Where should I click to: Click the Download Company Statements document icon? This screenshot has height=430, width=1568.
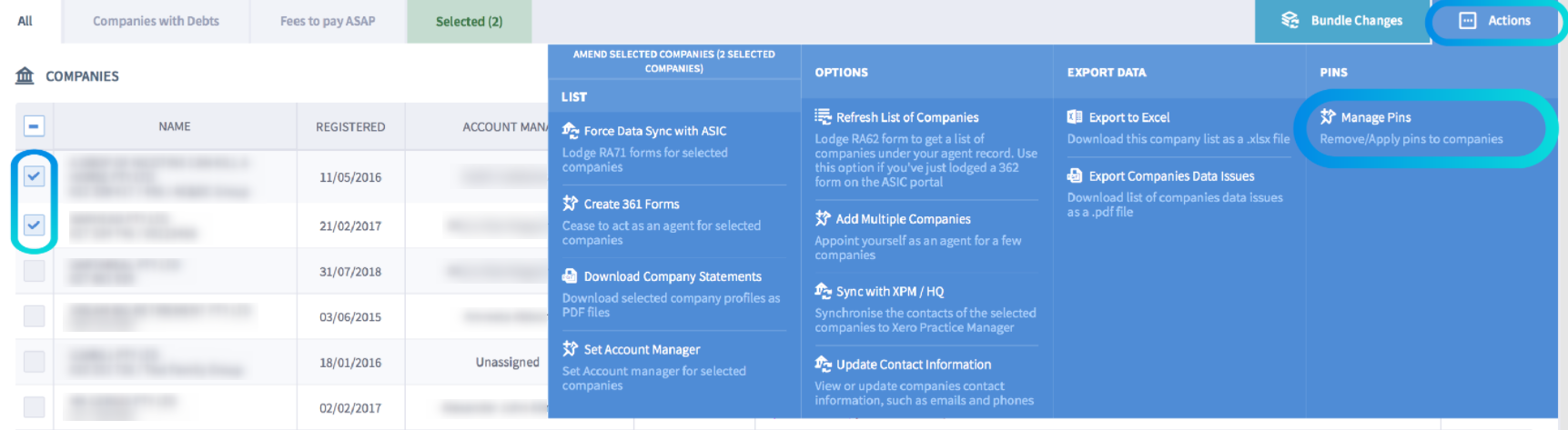(x=570, y=275)
